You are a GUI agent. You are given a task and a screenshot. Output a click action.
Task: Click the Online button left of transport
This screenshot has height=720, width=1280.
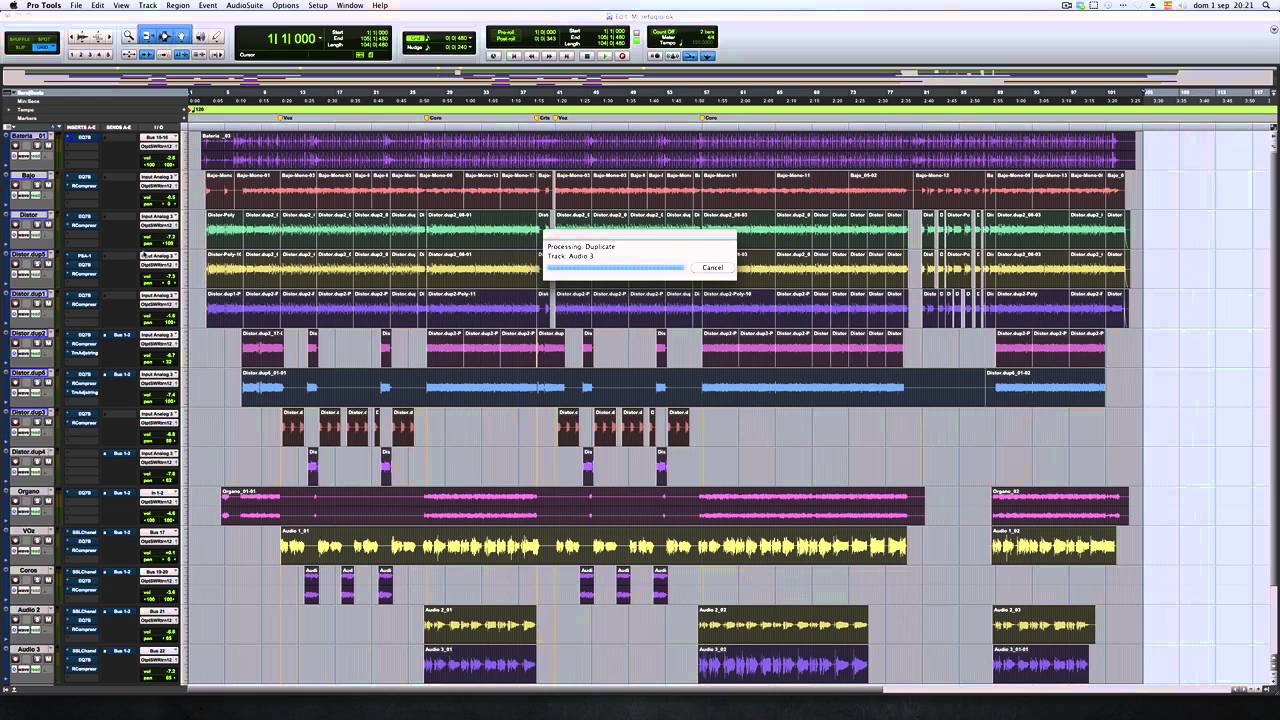pyautogui.click(x=494, y=56)
